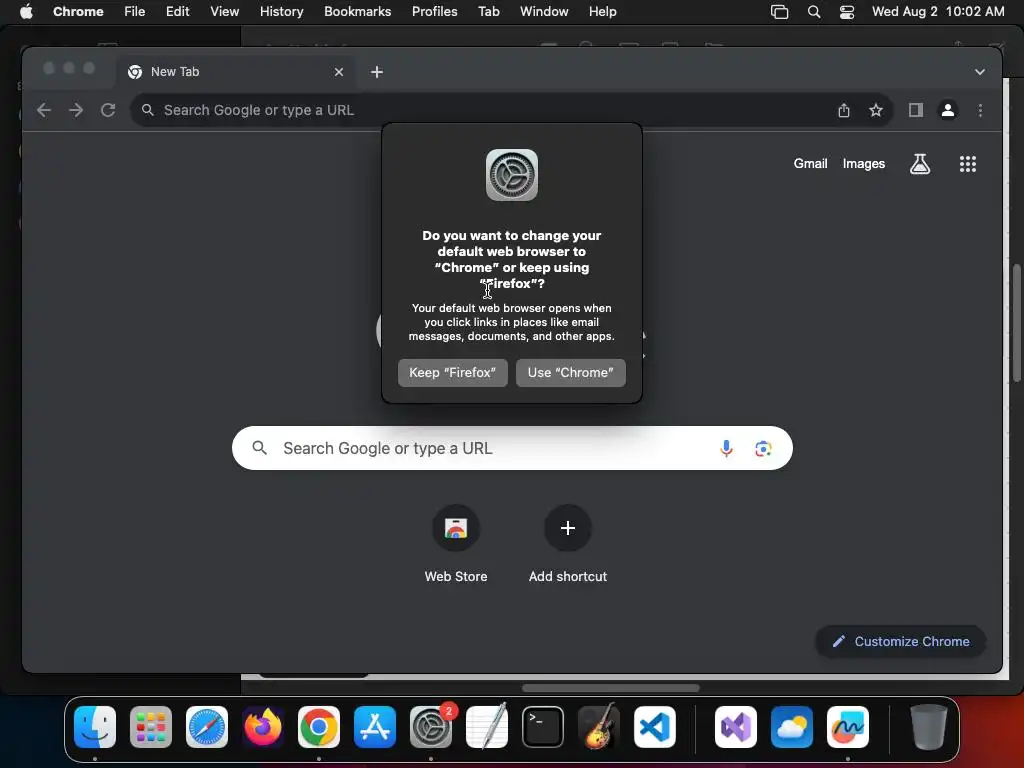This screenshot has height=768, width=1024.
Task: Open Weather app from the Dock
Action: click(792, 727)
